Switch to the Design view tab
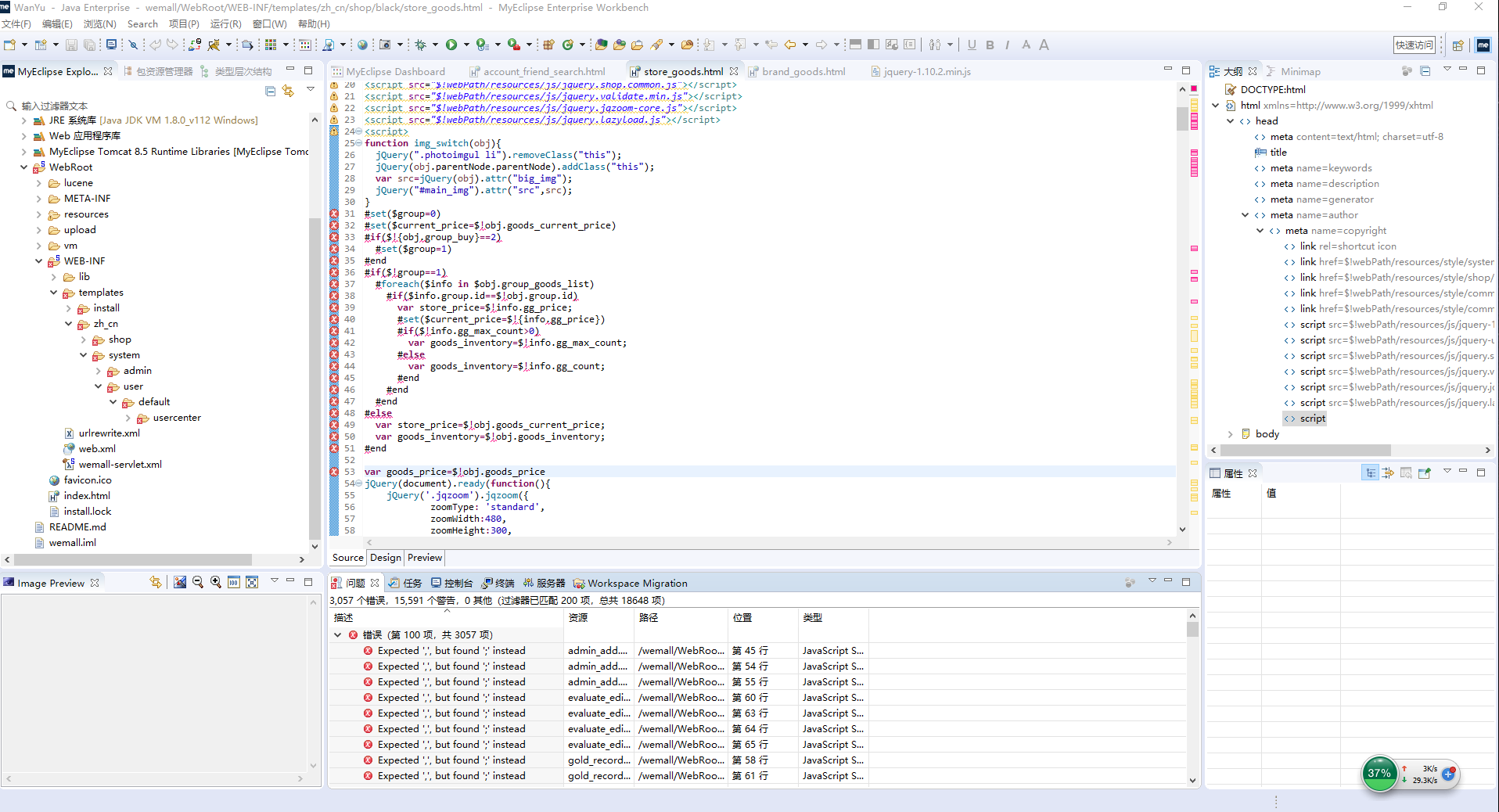Viewport: 1499px width, 812px height. coord(386,558)
